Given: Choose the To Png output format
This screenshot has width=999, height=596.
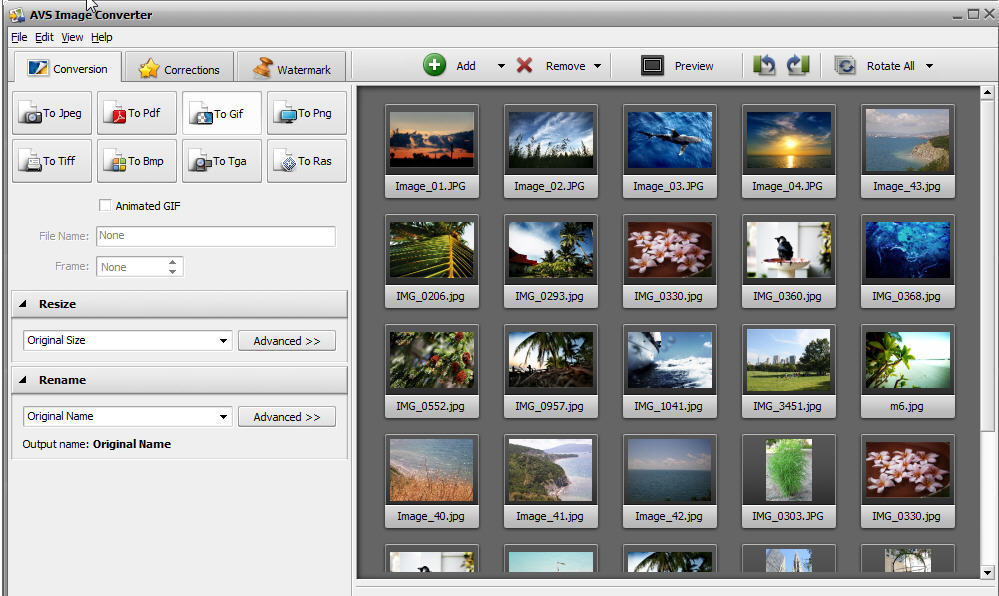Looking at the screenshot, I should 306,113.
